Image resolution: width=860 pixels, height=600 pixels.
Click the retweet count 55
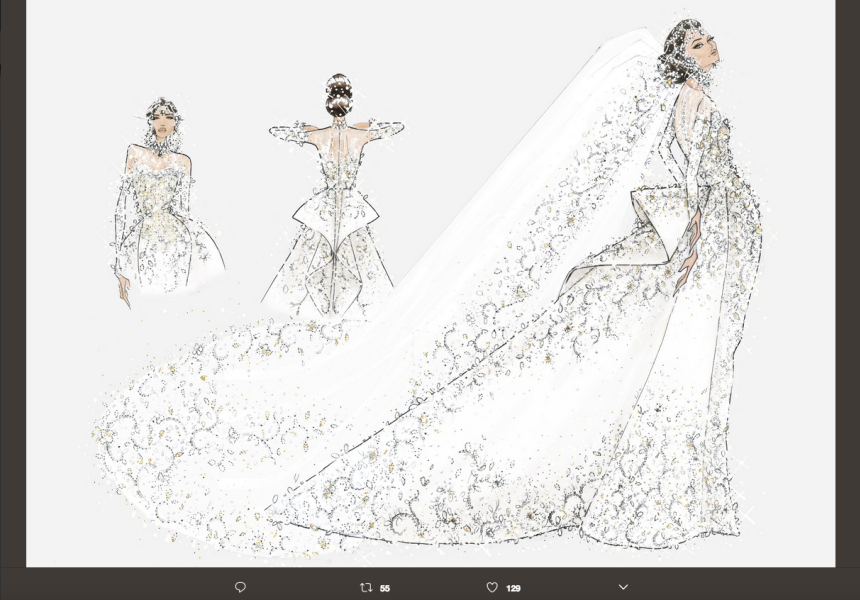tap(385, 588)
